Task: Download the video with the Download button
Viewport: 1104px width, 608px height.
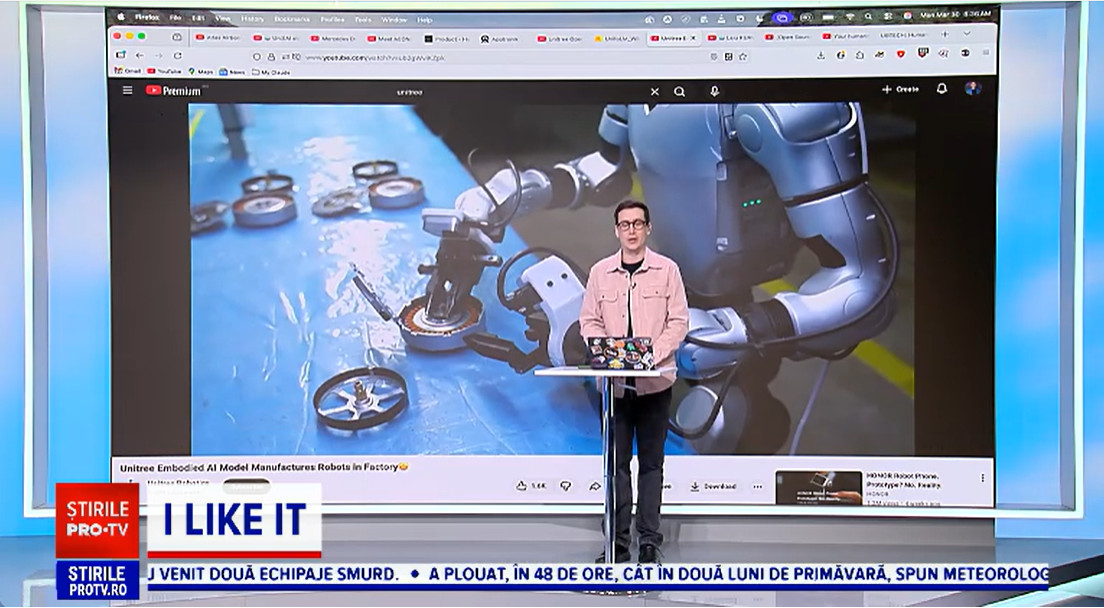Action: point(712,486)
